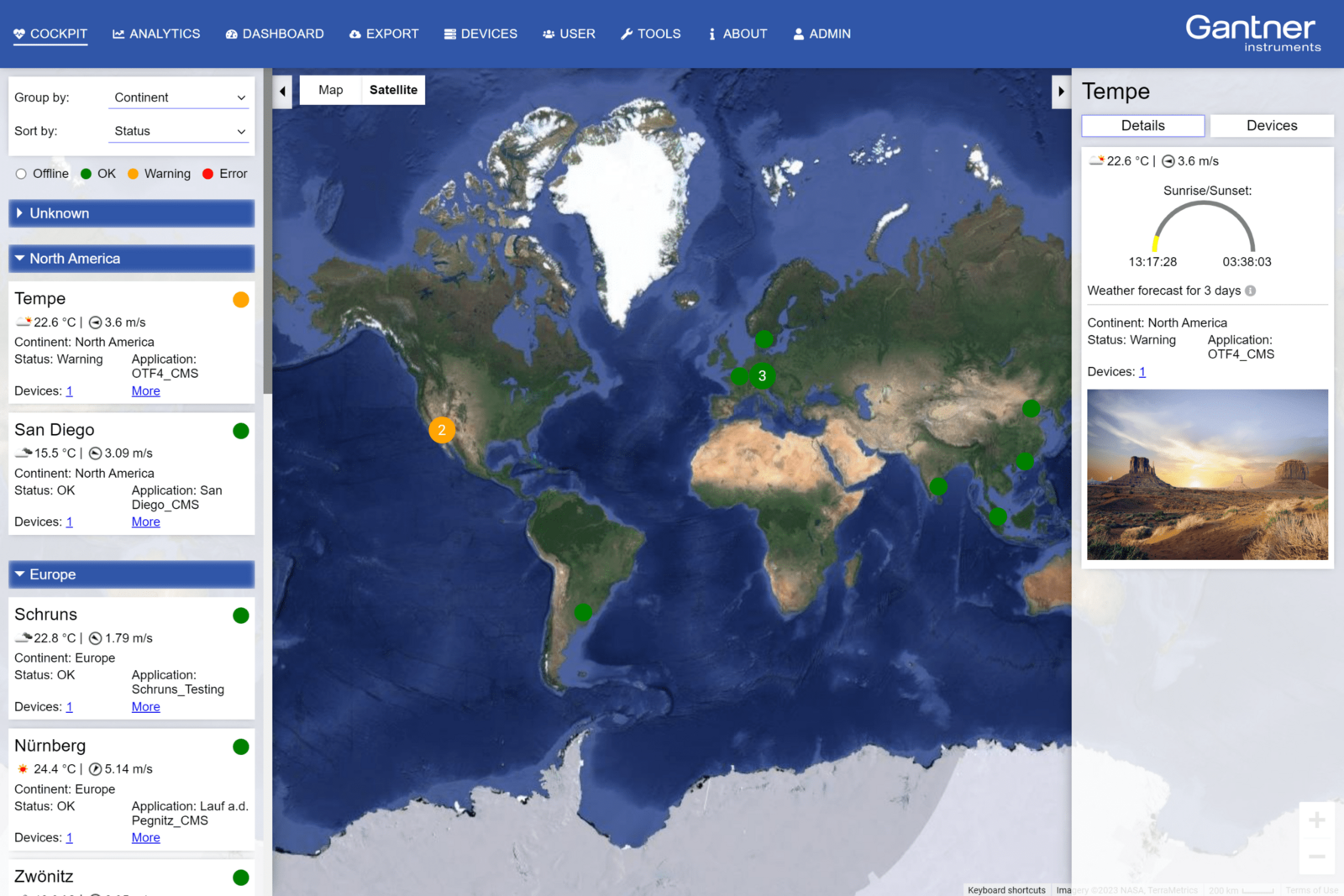Viewport: 1344px width, 896px height.
Task: Open the Cockpit menu item
Action: tap(50, 34)
